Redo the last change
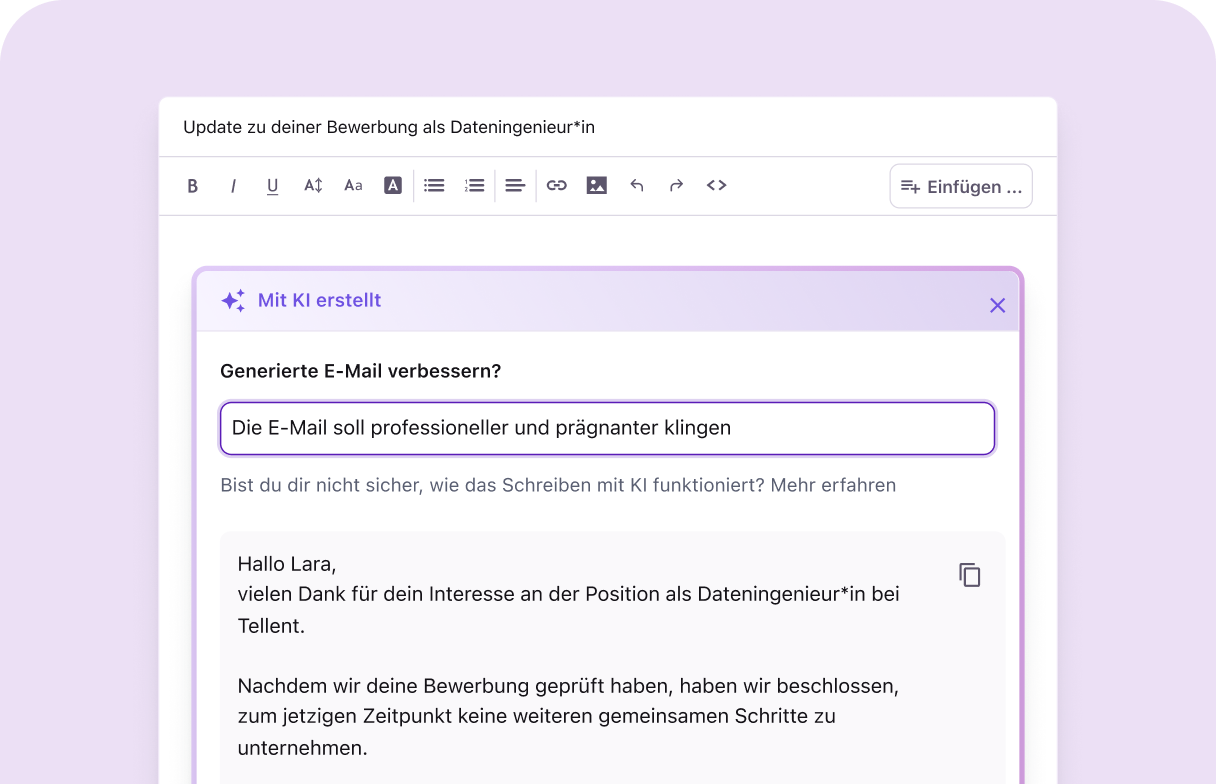Image resolution: width=1216 pixels, height=784 pixels. click(676, 185)
